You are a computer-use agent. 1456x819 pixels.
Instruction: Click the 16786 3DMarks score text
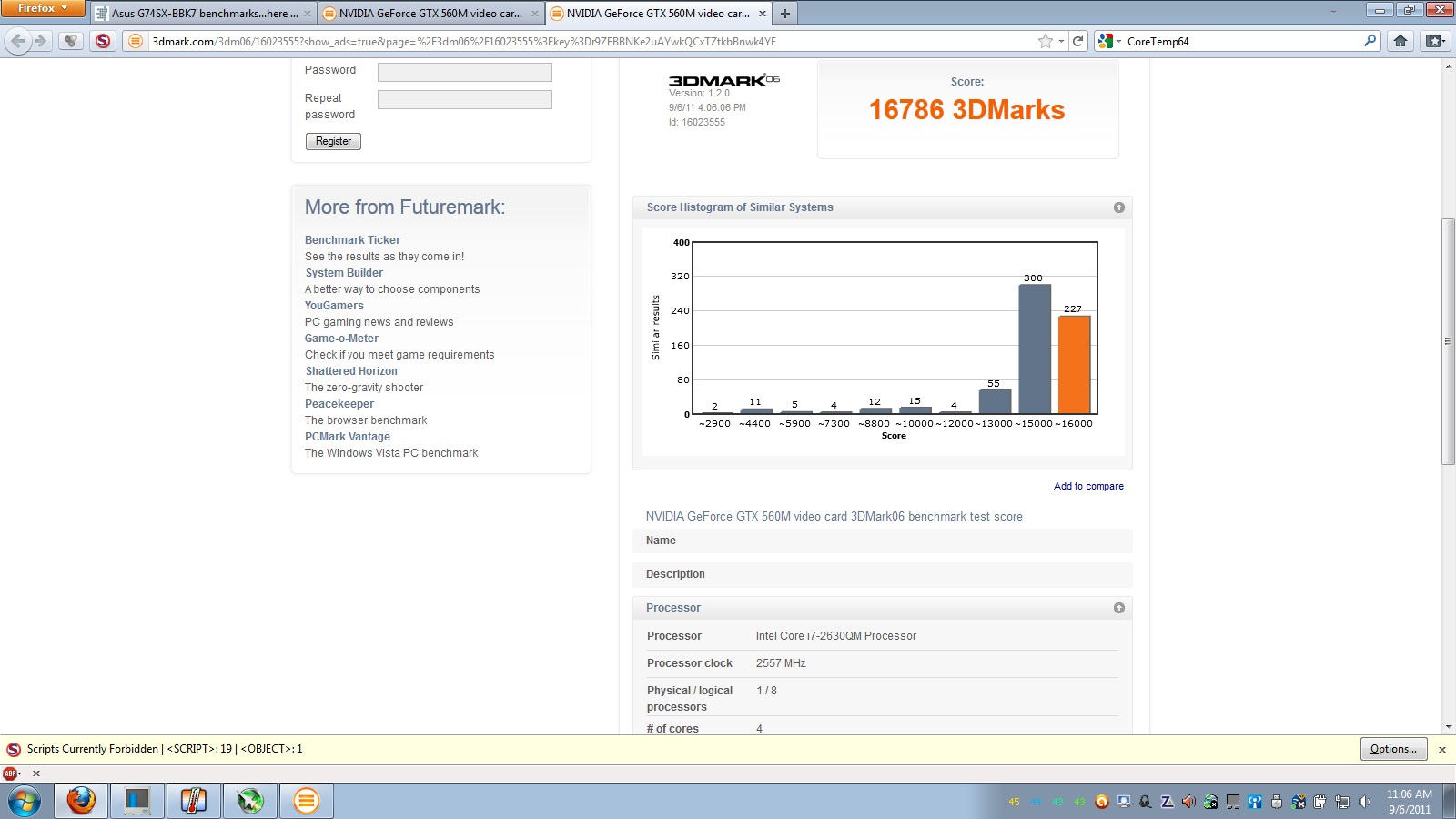[x=966, y=110]
